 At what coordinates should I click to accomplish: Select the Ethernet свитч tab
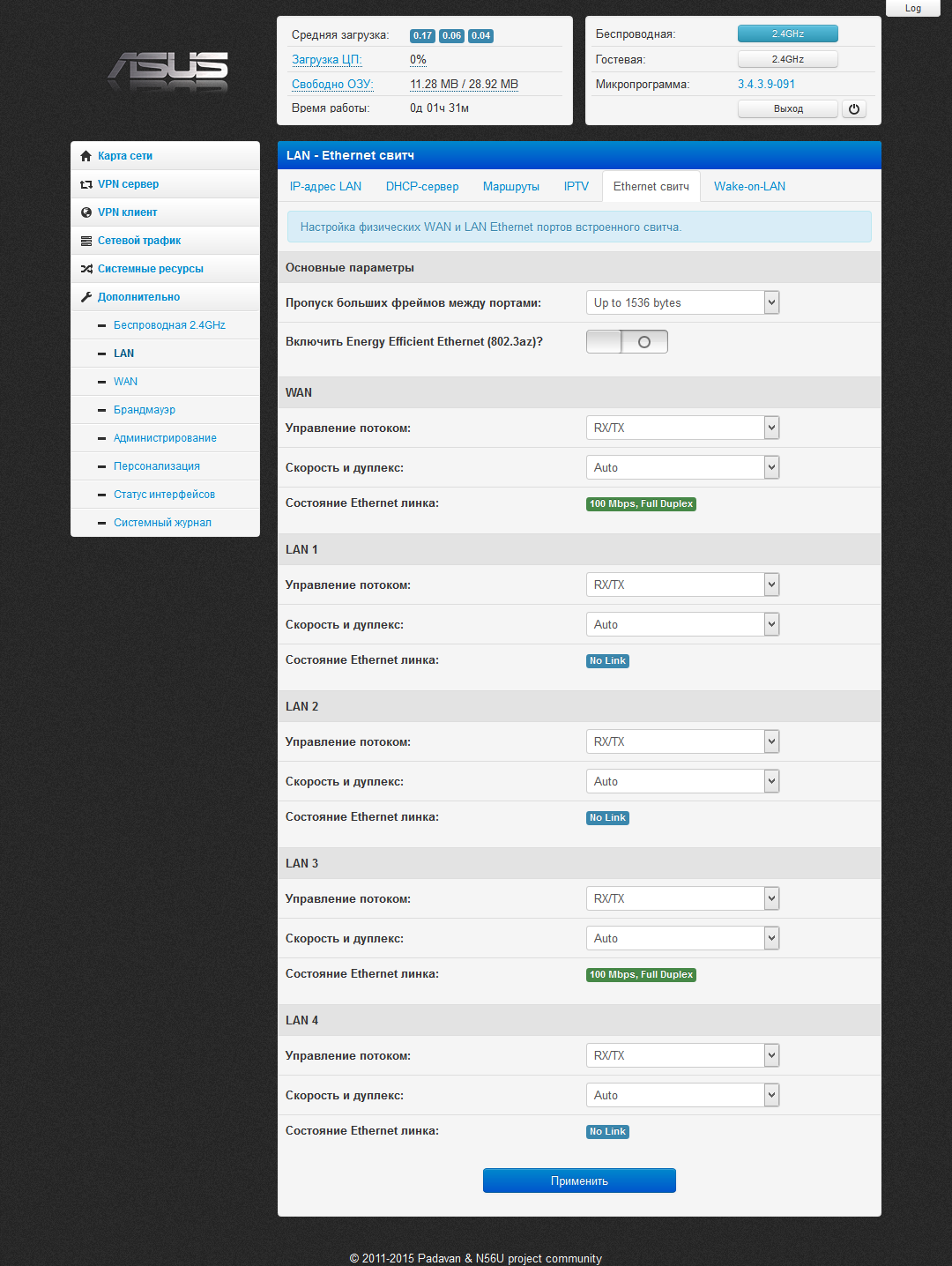[651, 186]
